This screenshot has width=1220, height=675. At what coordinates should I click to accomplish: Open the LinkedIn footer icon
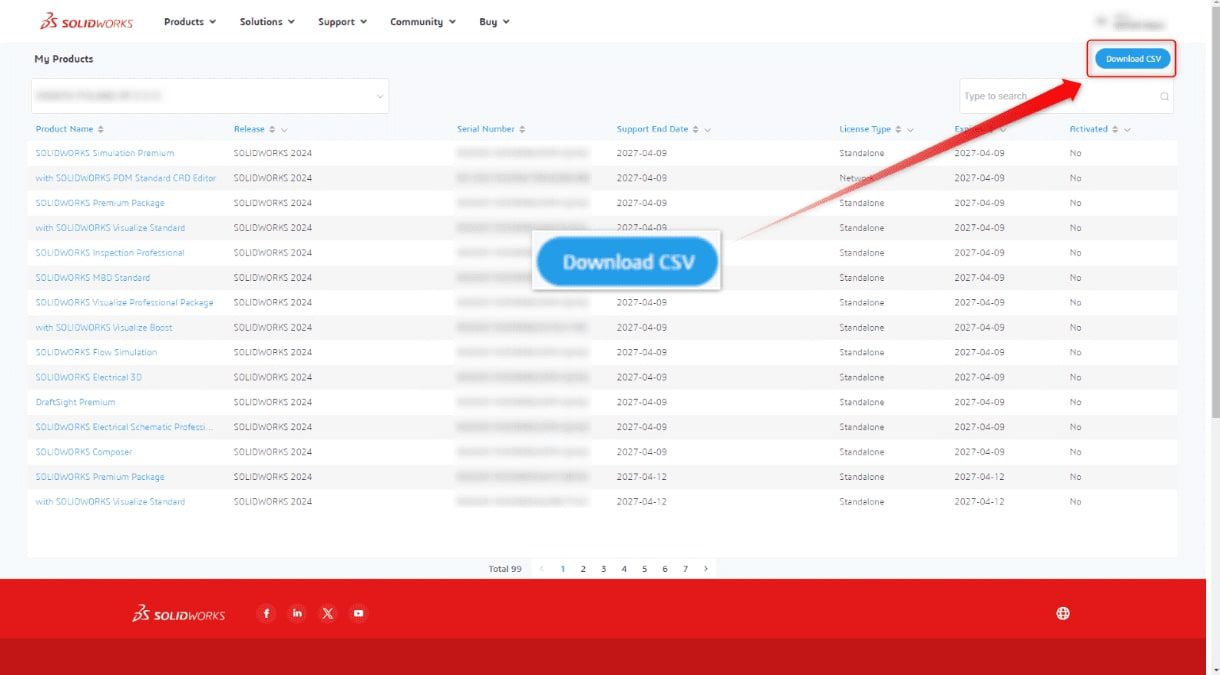297,613
